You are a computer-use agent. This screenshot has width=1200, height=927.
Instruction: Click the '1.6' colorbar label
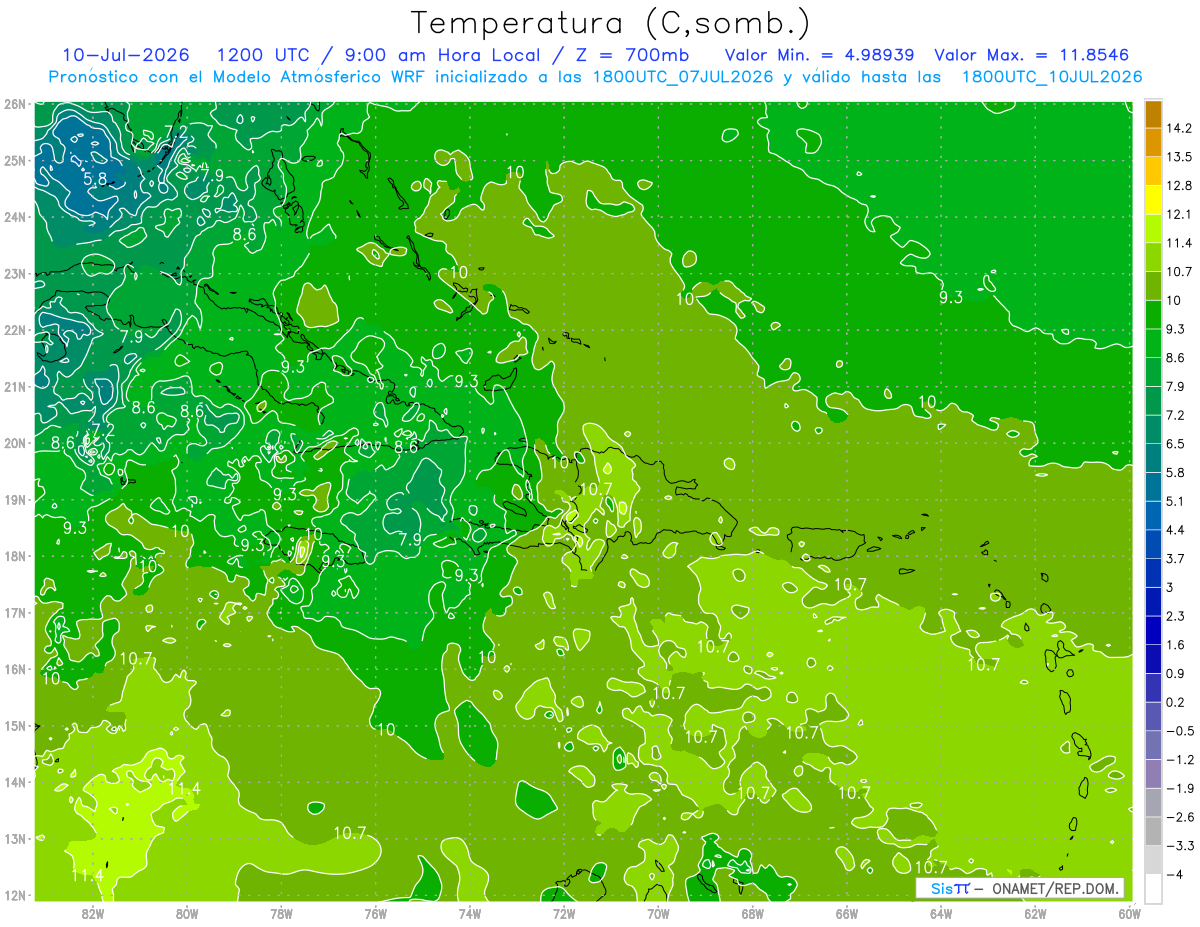[x=1177, y=645]
